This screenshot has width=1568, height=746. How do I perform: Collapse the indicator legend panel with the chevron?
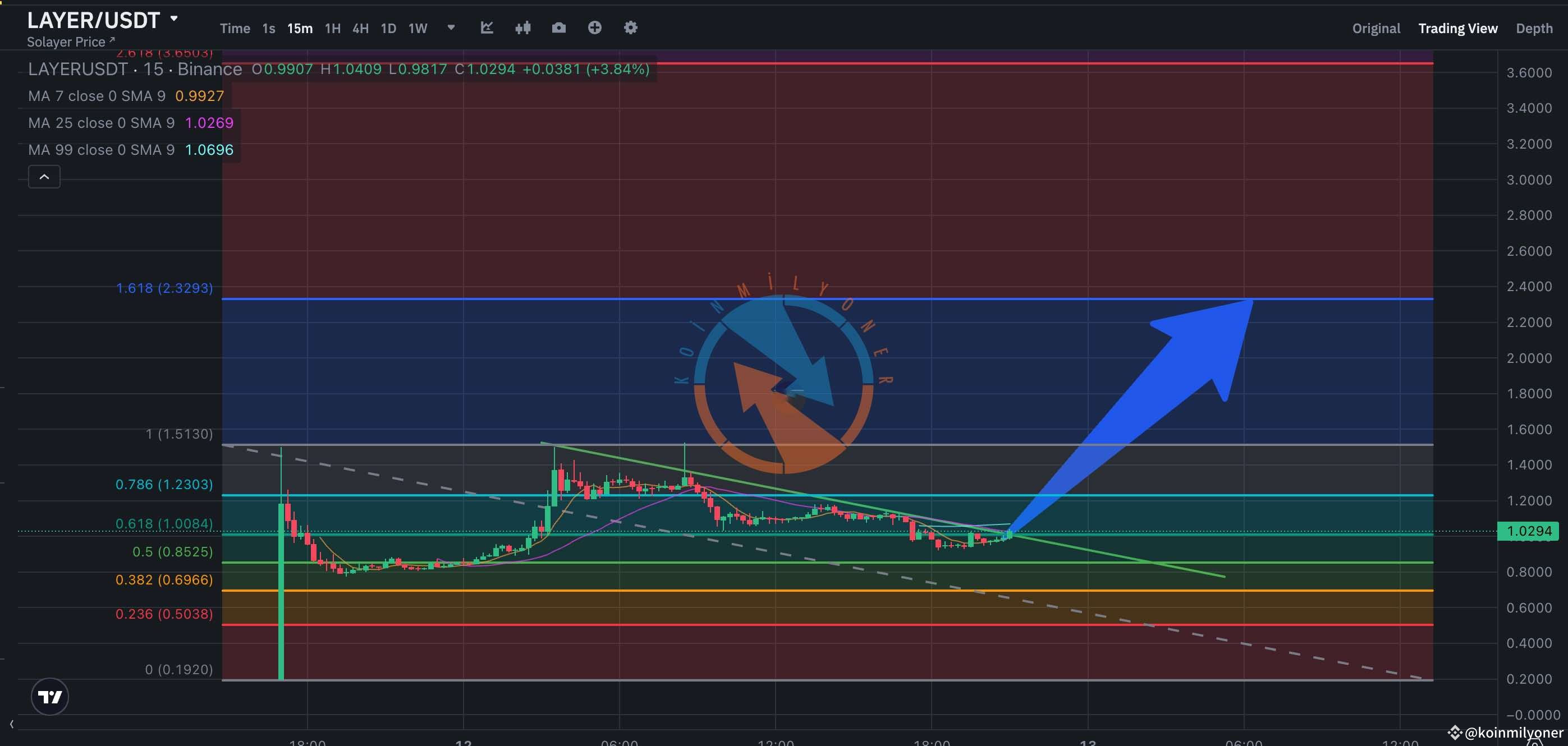point(44,177)
